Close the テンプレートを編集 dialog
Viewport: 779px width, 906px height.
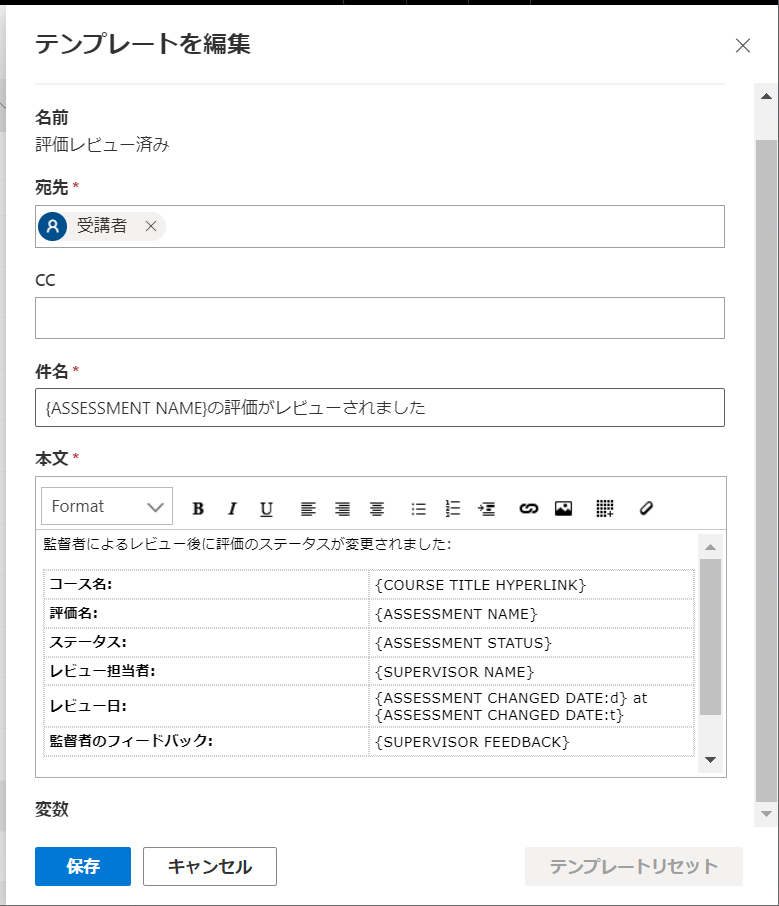click(x=743, y=45)
